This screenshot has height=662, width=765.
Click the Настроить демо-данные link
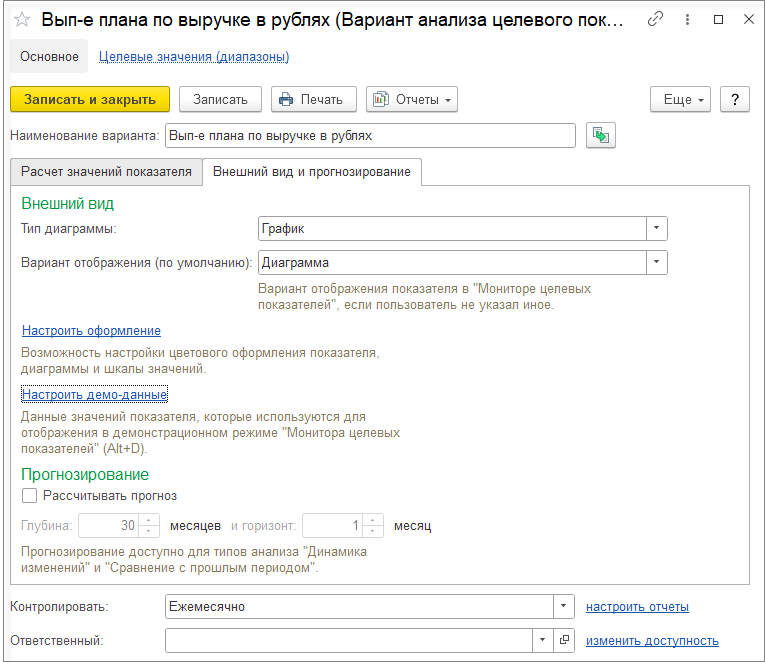(x=95, y=395)
